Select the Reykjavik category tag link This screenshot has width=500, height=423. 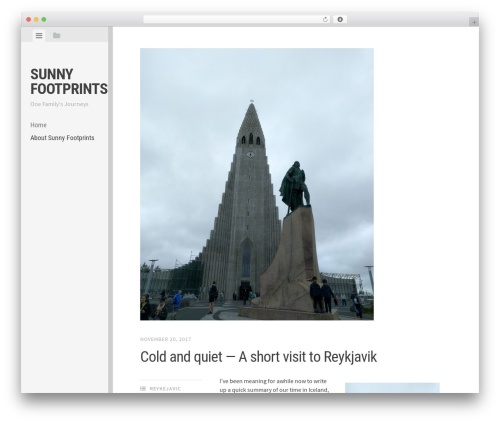(x=165, y=389)
